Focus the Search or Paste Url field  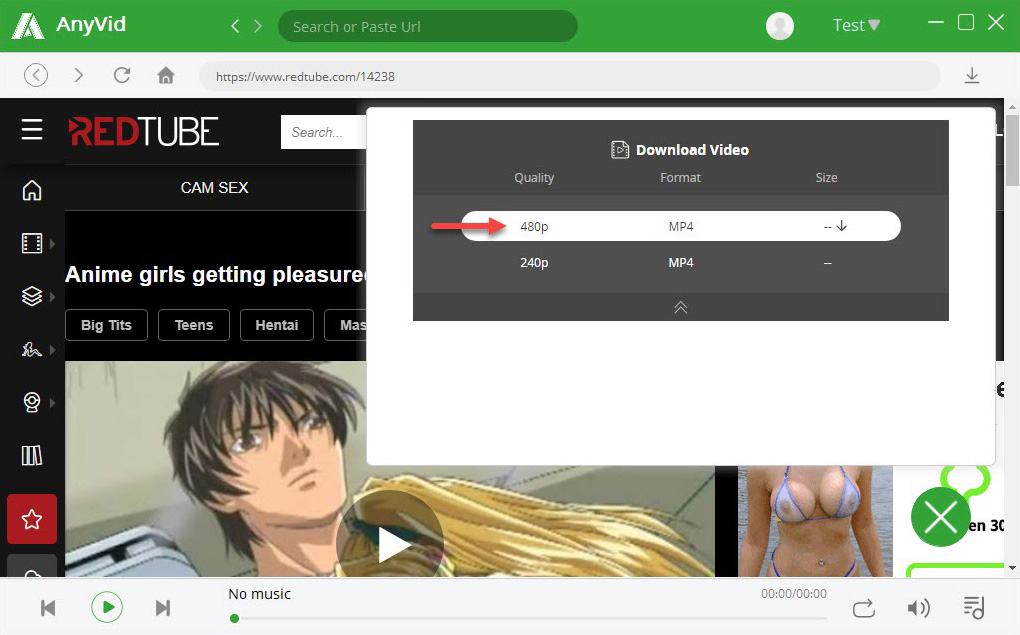[x=427, y=27]
